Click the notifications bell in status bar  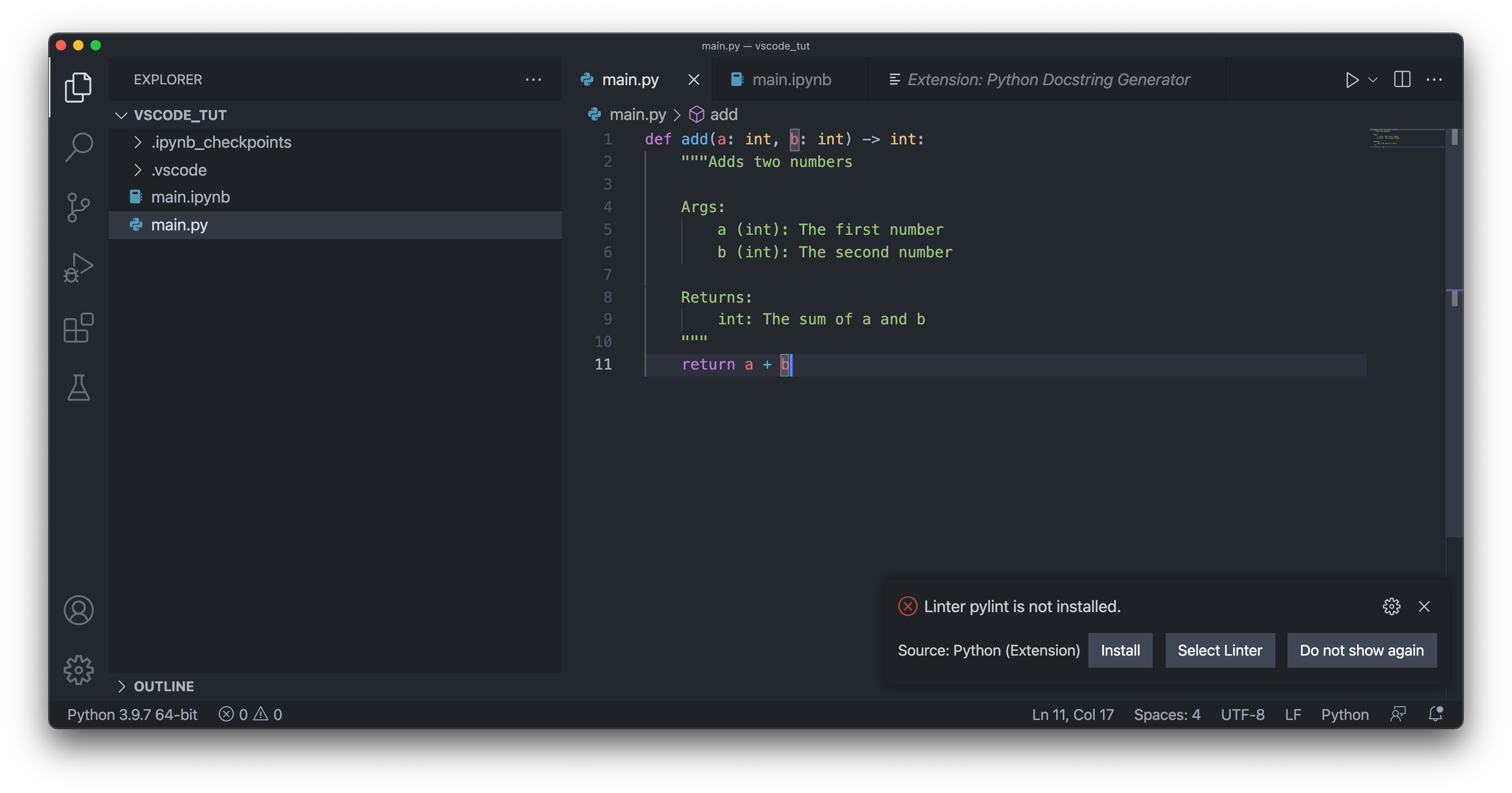(x=1435, y=714)
